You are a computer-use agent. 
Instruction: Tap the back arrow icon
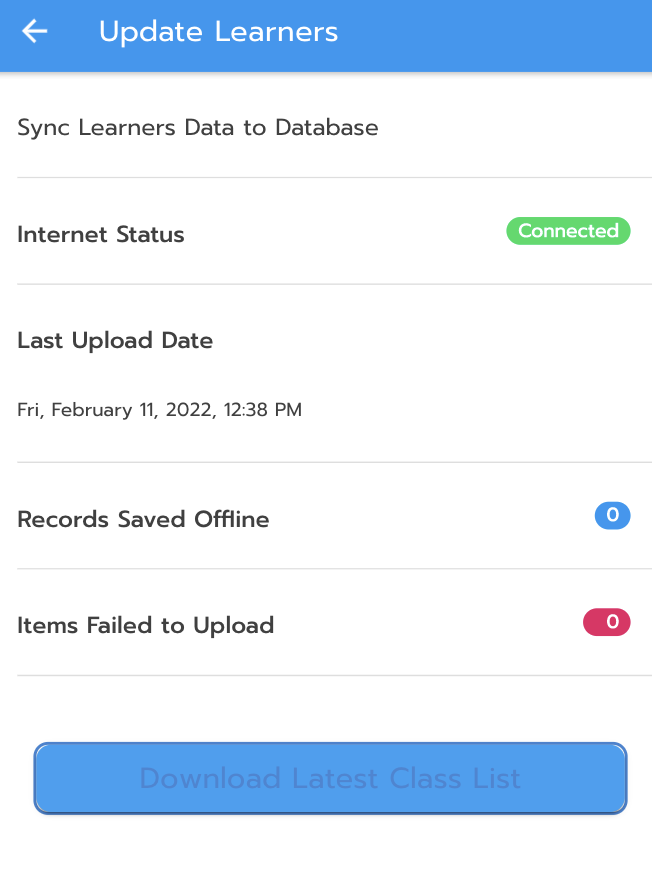(x=35, y=32)
